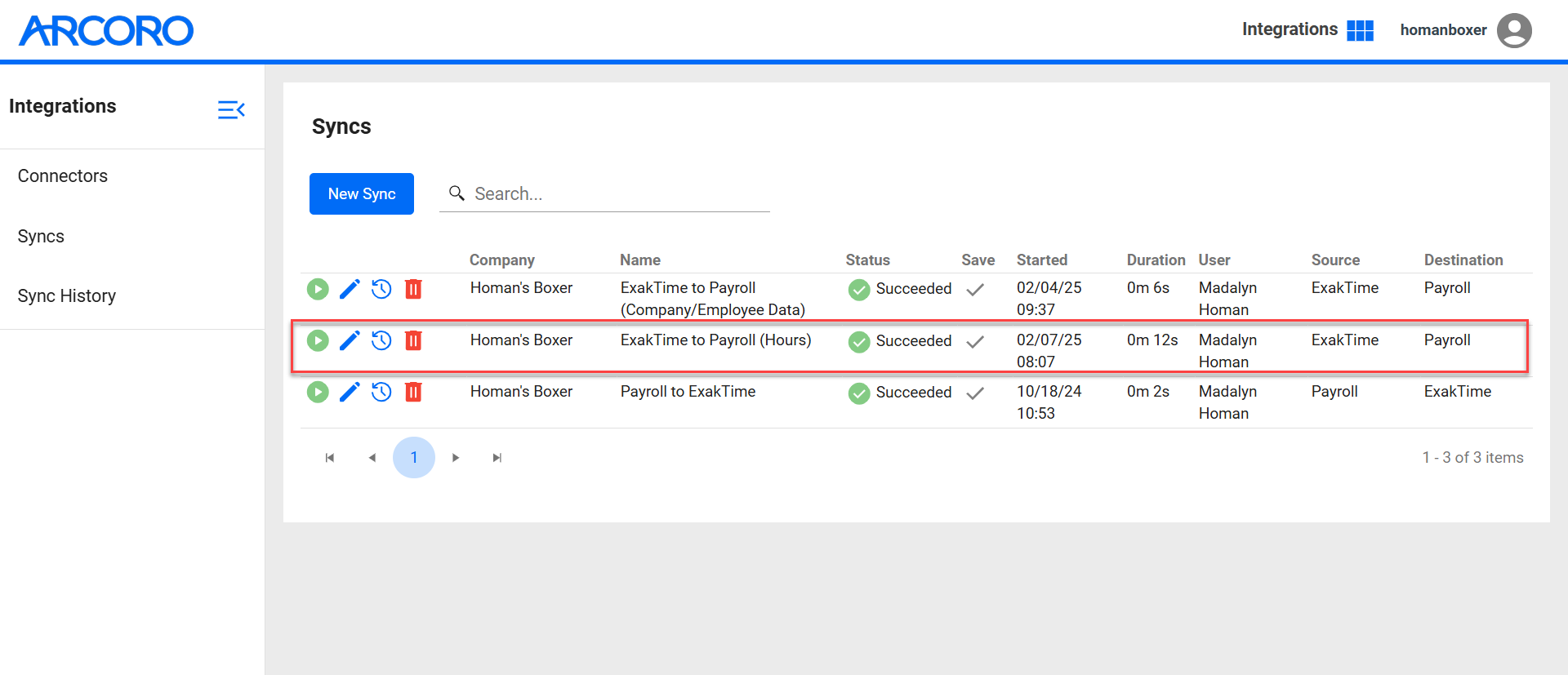Delete the Payroll to ExakTime sync
Viewport: 1568px width, 675px height.
tap(413, 392)
